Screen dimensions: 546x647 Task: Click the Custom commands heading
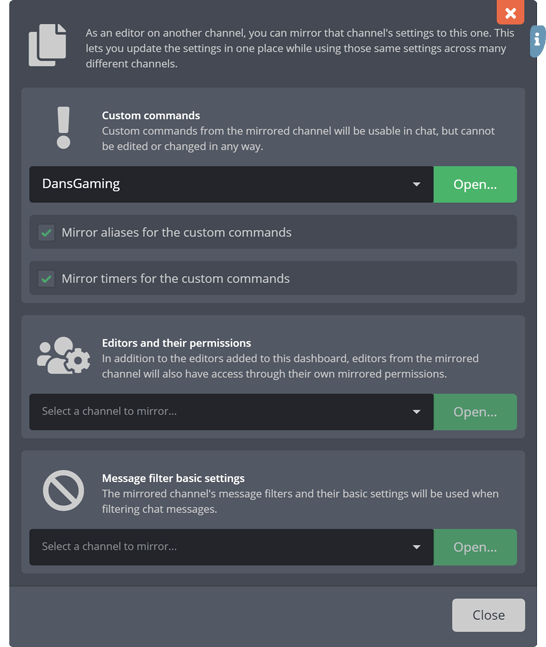tap(151, 116)
